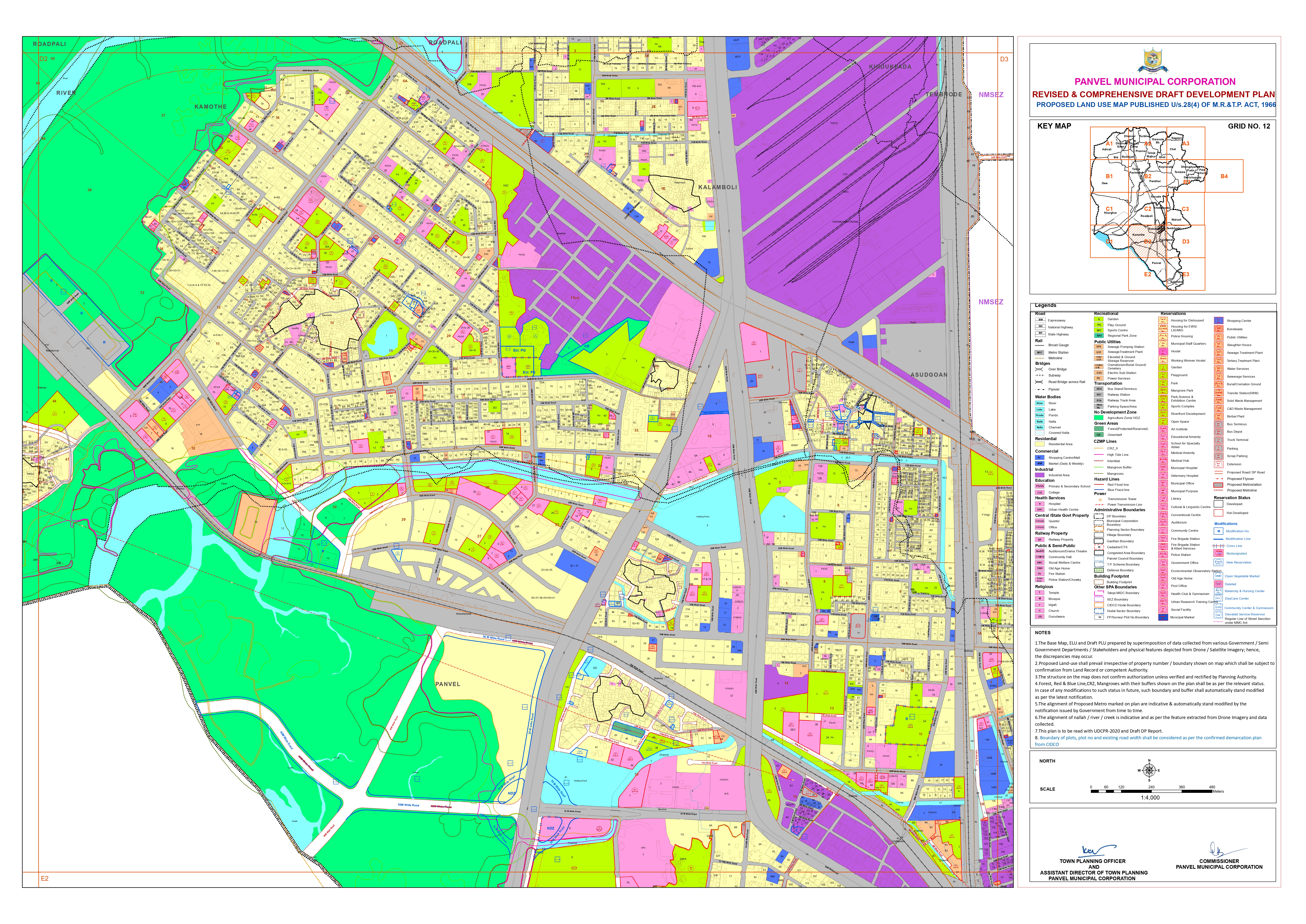
Task: Click the ASUDGOAN label on the map
Action: 929,375
